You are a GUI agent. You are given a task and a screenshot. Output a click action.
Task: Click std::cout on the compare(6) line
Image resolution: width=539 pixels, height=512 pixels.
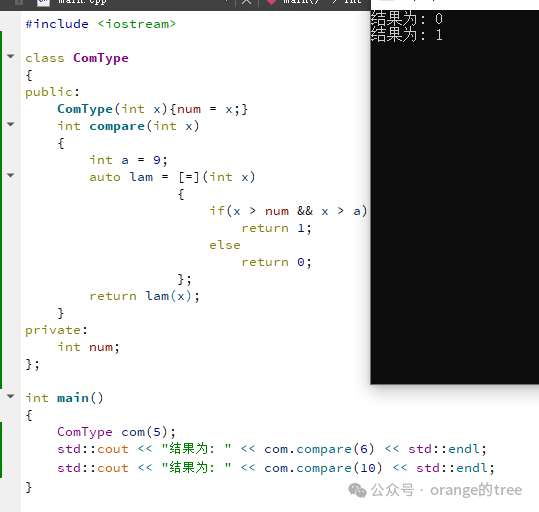(x=93, y=449)
